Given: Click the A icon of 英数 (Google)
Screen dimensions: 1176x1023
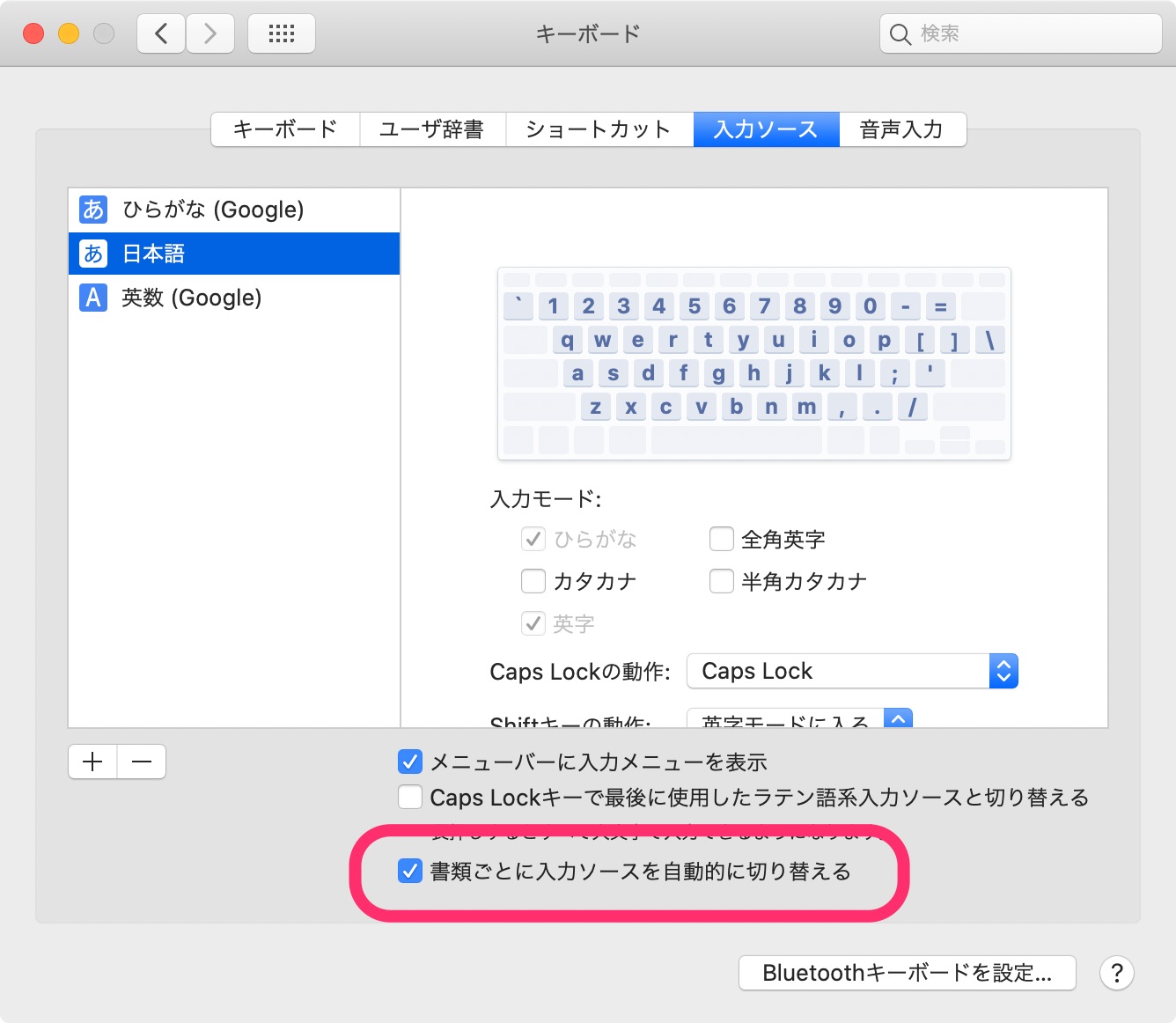Looking at the screenshot, I should (92, 298).
